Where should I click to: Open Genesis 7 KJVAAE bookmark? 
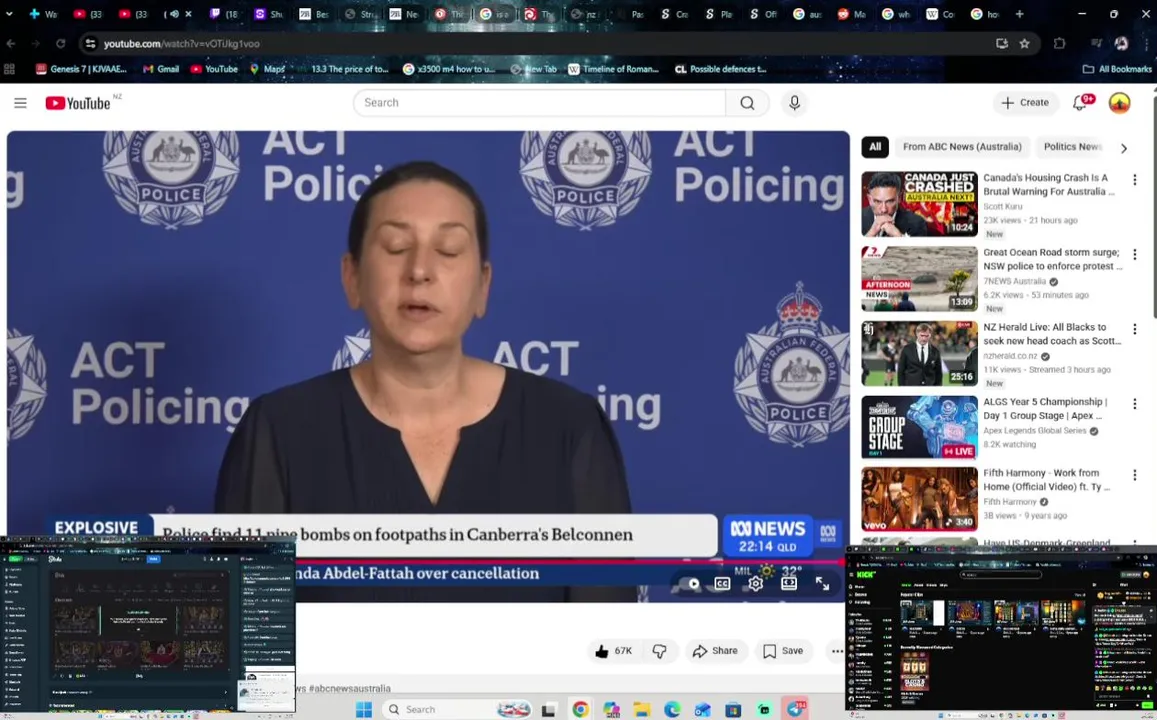81,69
